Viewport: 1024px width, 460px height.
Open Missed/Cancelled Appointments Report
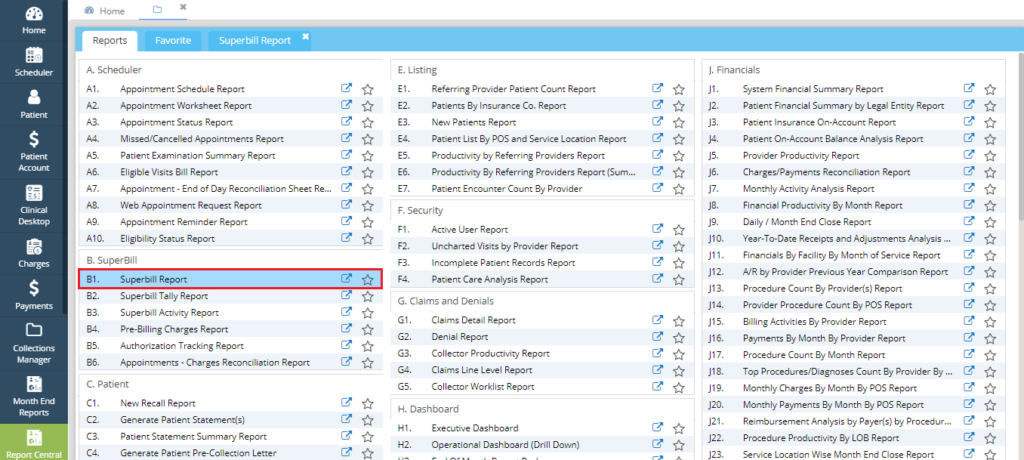(x=202, y=139)
